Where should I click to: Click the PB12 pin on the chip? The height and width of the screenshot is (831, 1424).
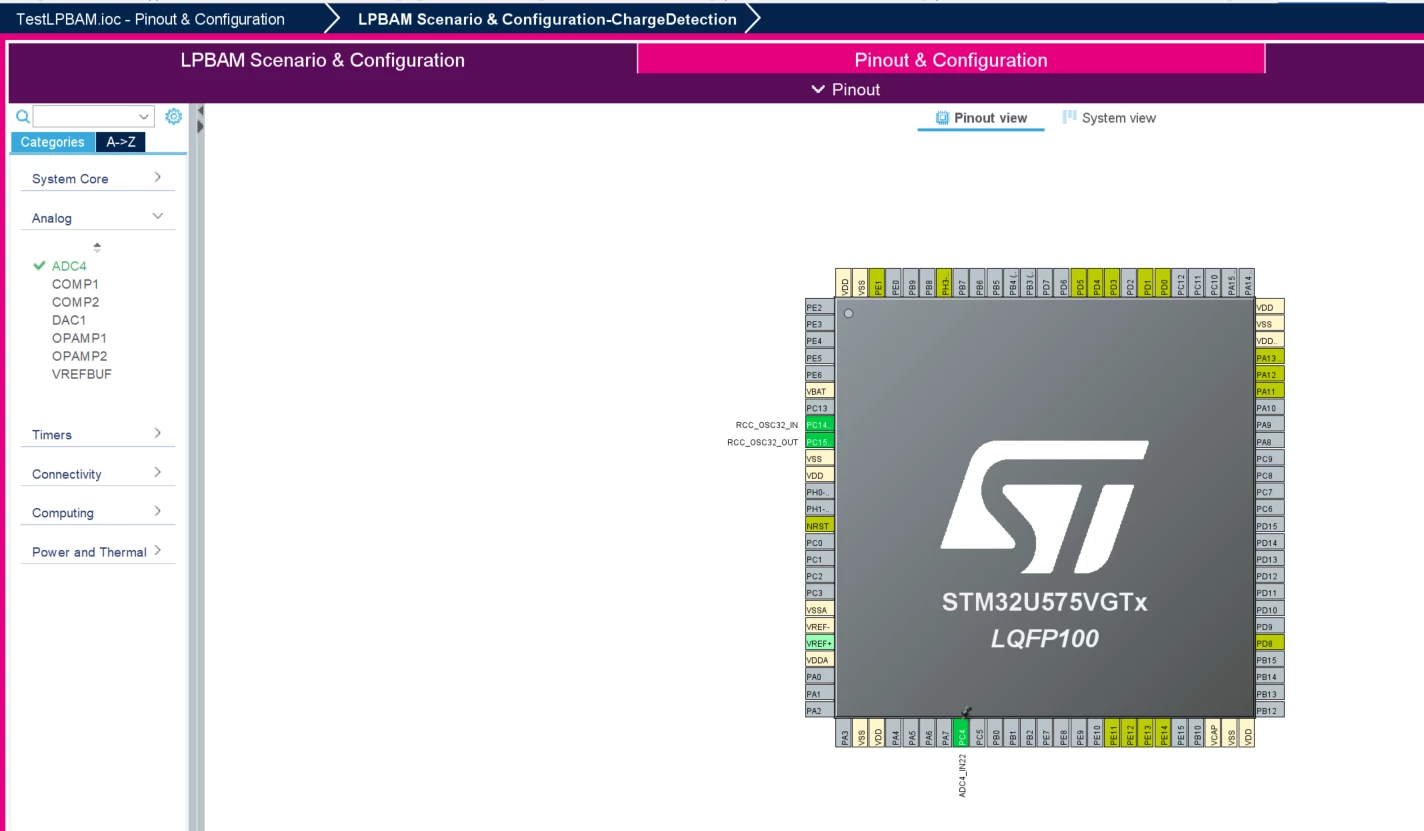pyautogui.click(x=1270, y=711)
